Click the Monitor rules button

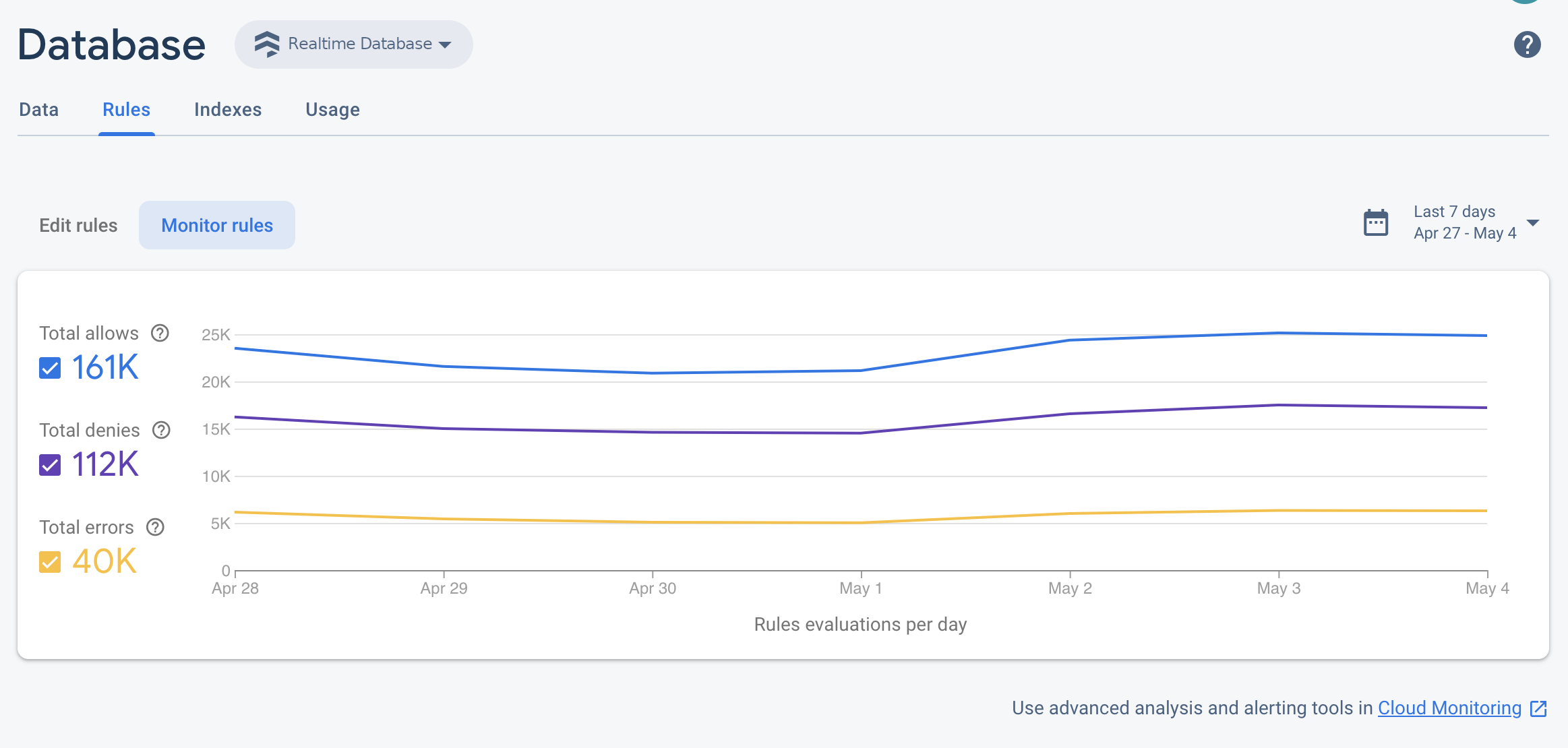pyautogui.click(x=217, y=225)
